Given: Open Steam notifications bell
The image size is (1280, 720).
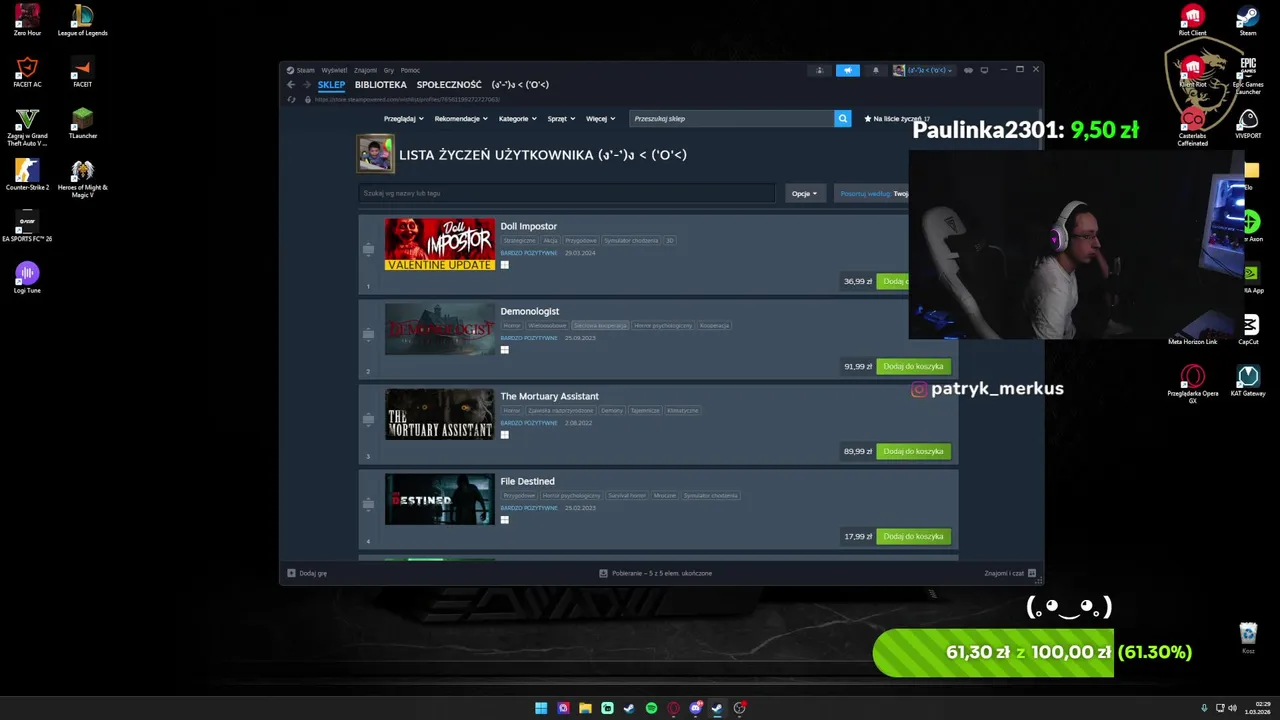Looking at the screenshot, I should tap(875, 70).
